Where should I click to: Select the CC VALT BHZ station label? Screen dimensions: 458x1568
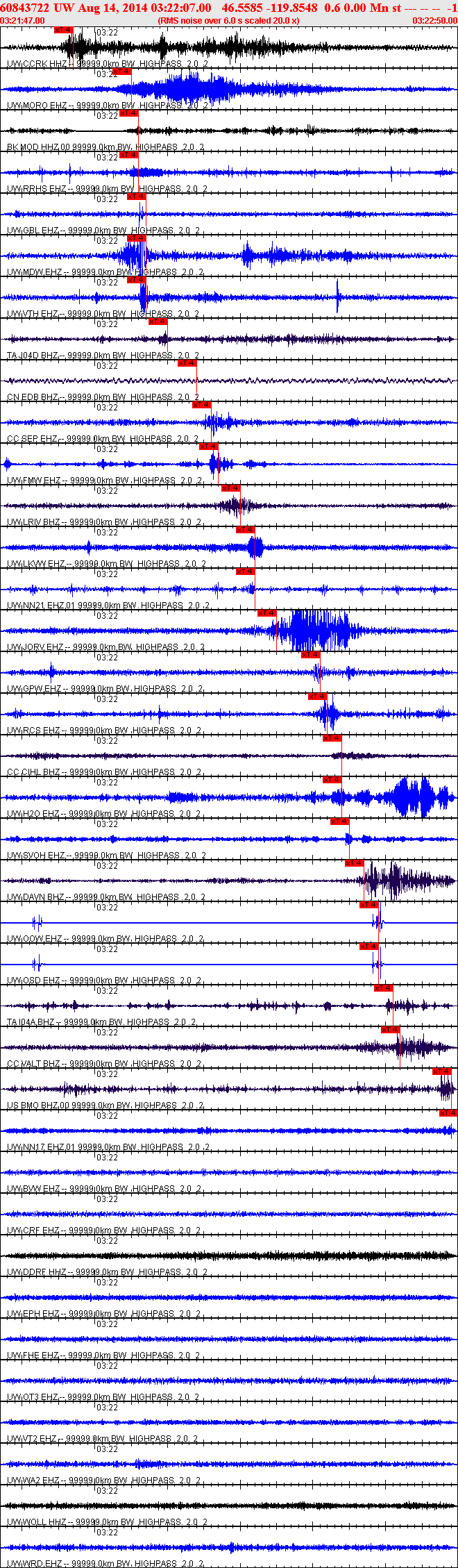(104, 1064)
